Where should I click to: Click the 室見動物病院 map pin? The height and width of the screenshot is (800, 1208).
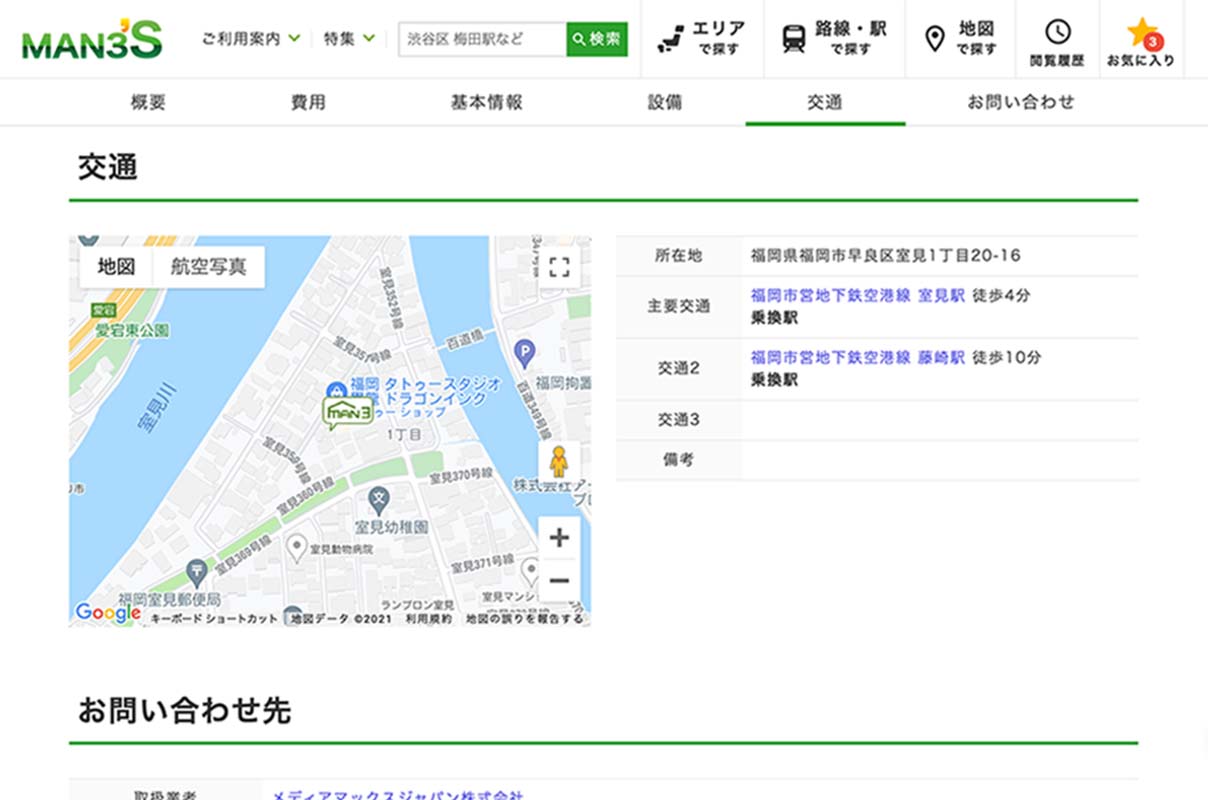[x=297, y=546]
